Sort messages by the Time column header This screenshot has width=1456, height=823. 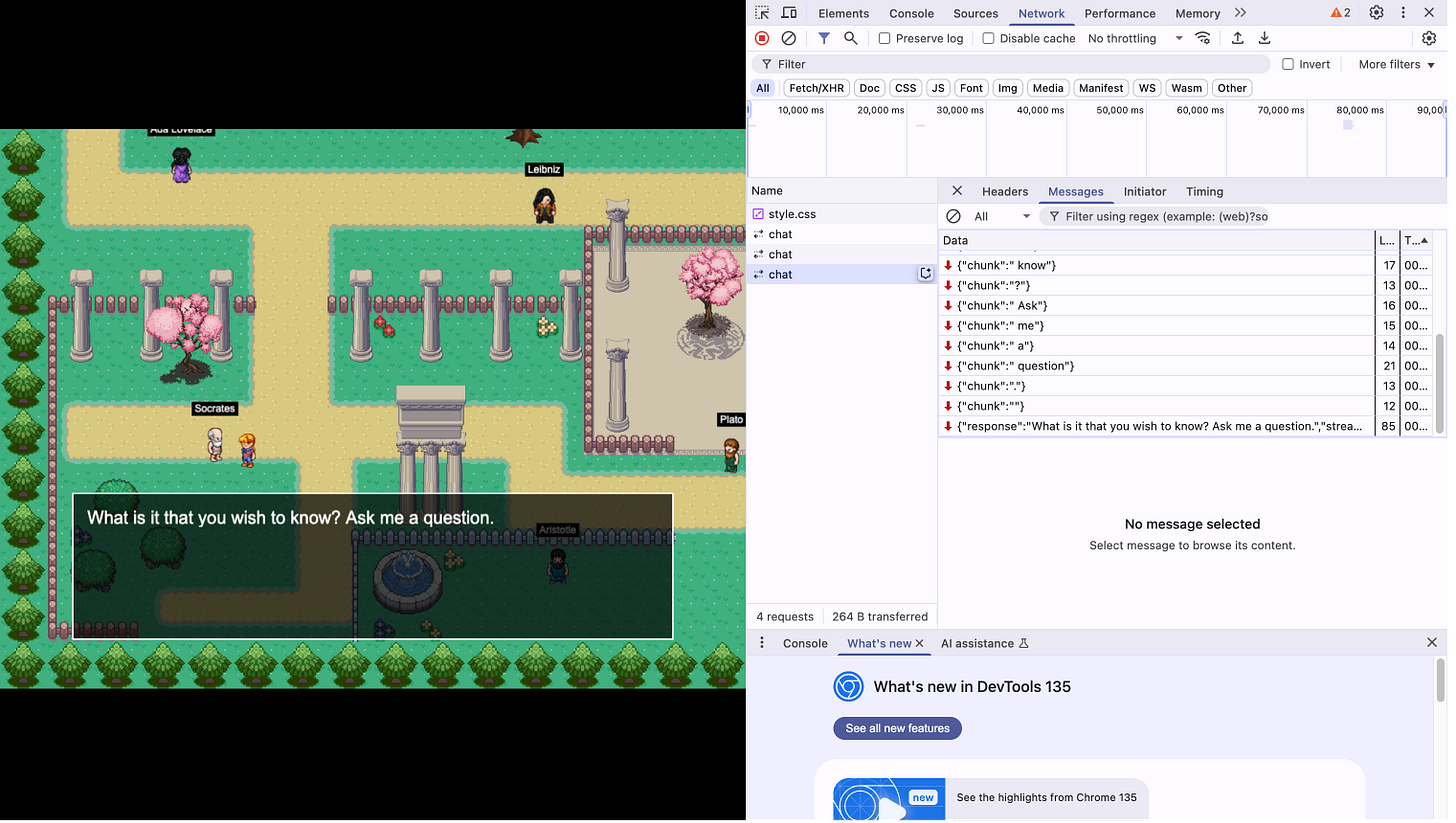click(x=1416, y=240)
